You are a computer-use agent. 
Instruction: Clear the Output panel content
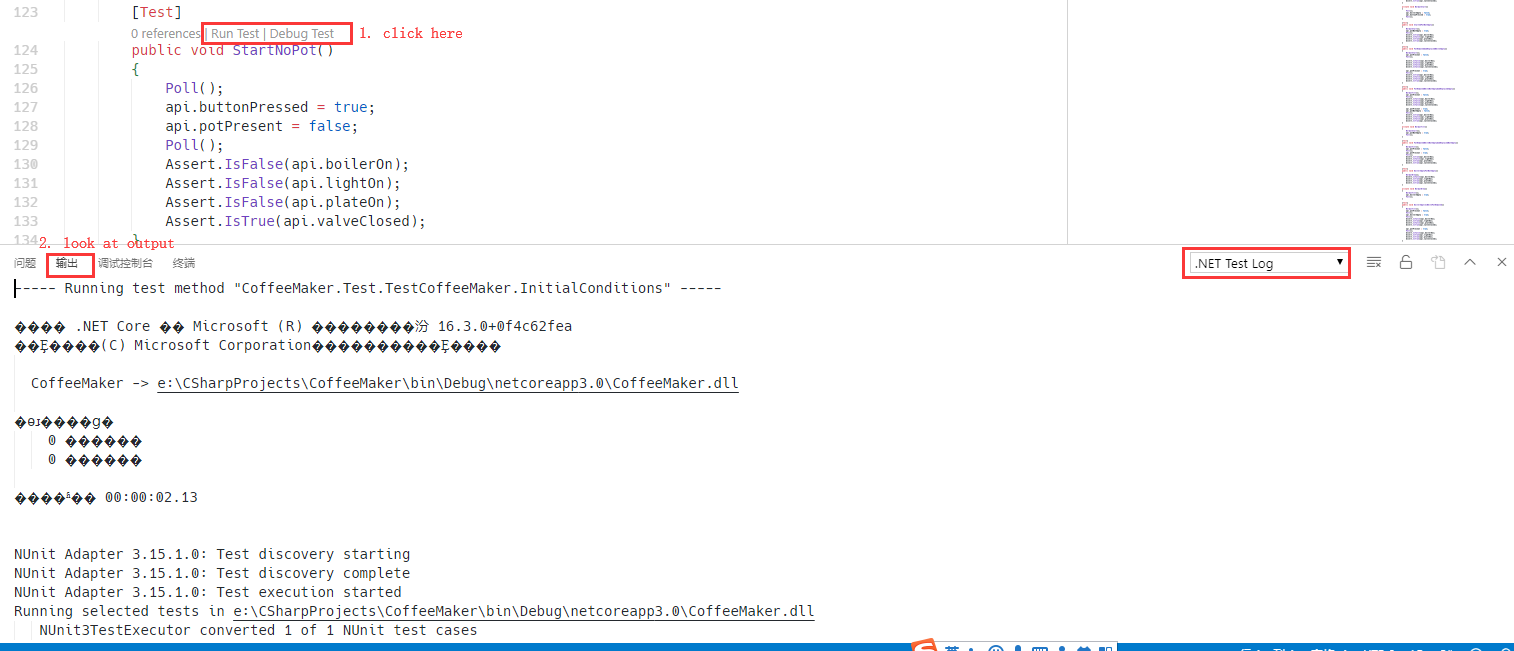tap(1374, 262)
